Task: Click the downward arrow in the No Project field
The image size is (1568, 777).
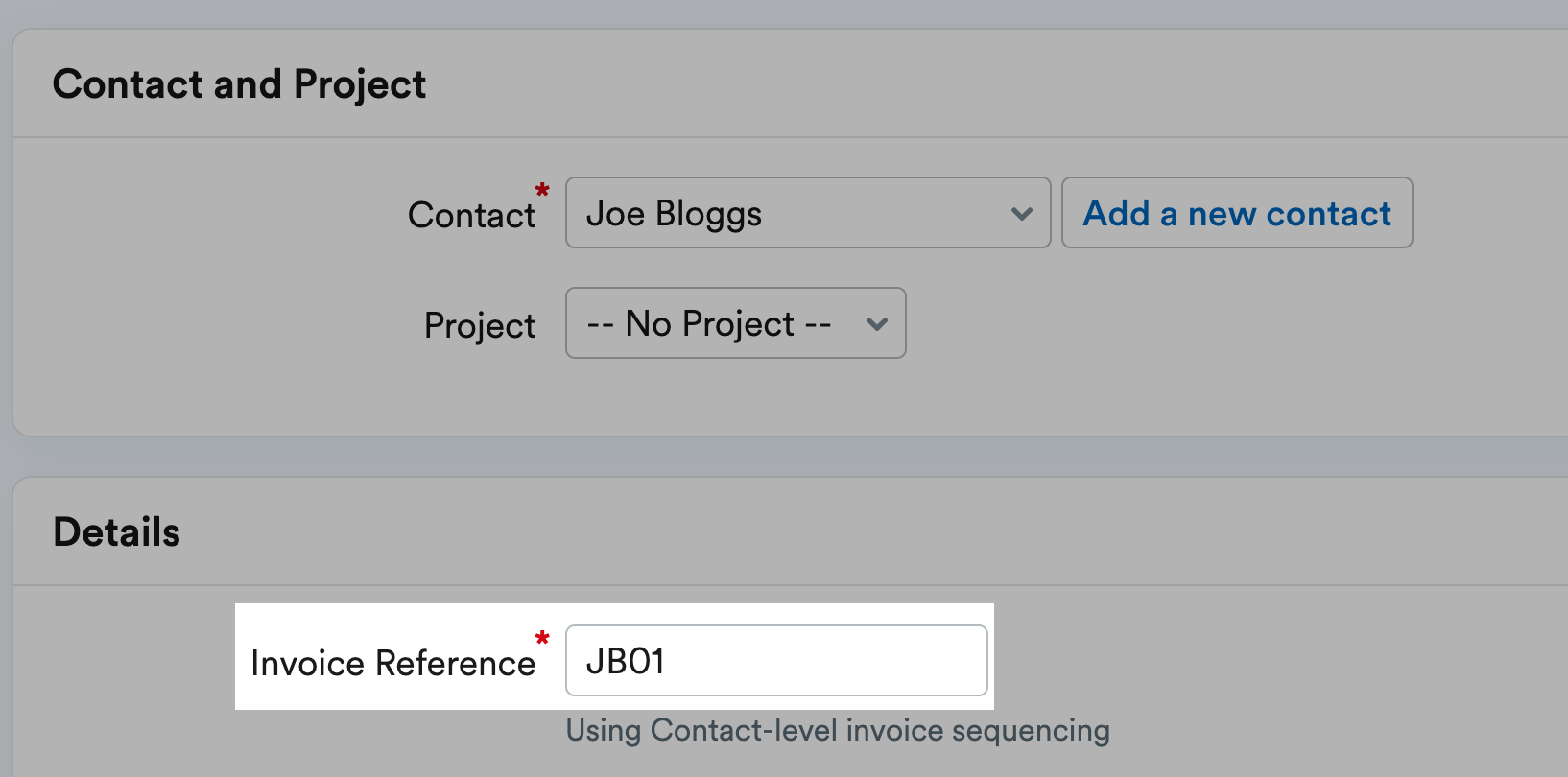Action: point(875,324)
